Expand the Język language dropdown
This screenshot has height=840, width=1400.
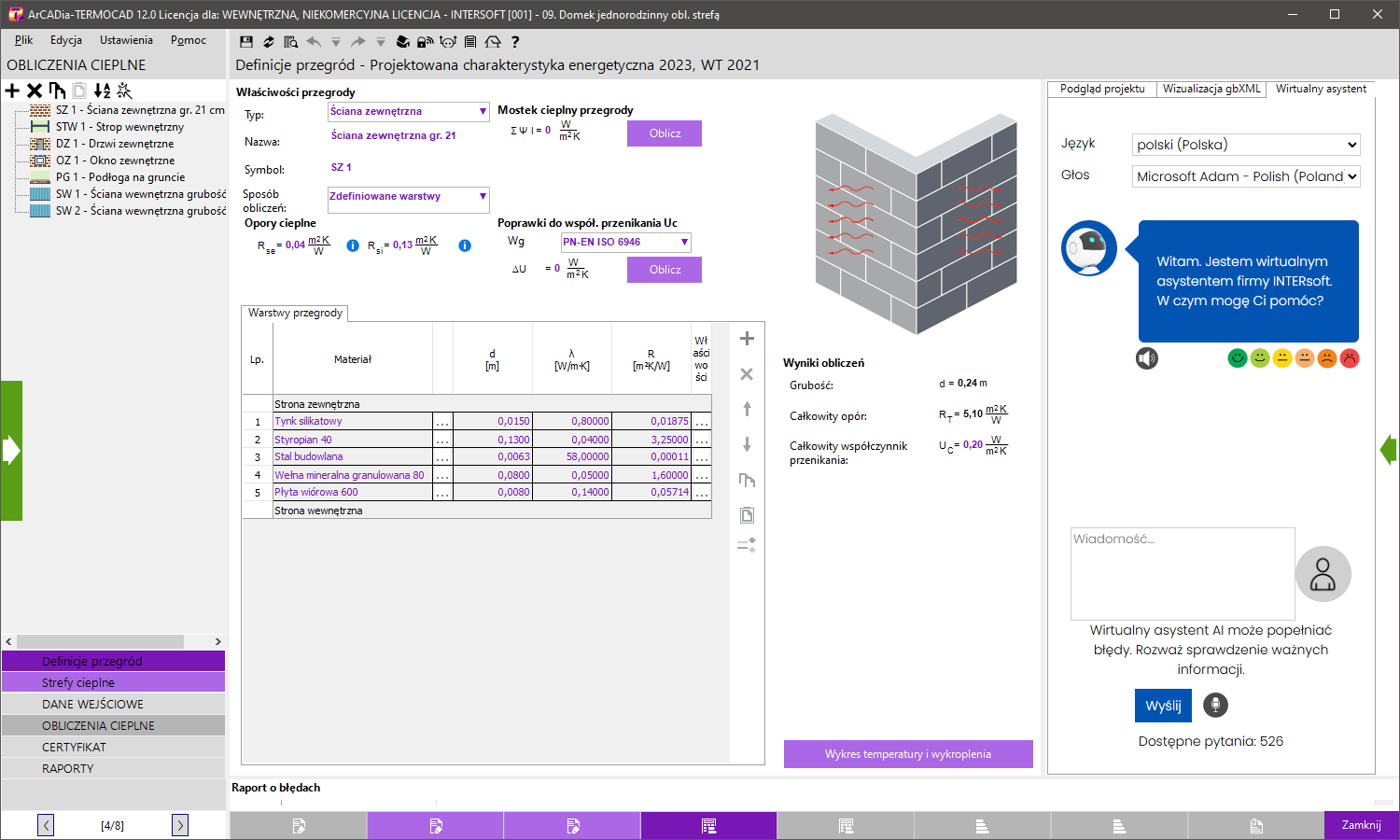point(1245,145)
